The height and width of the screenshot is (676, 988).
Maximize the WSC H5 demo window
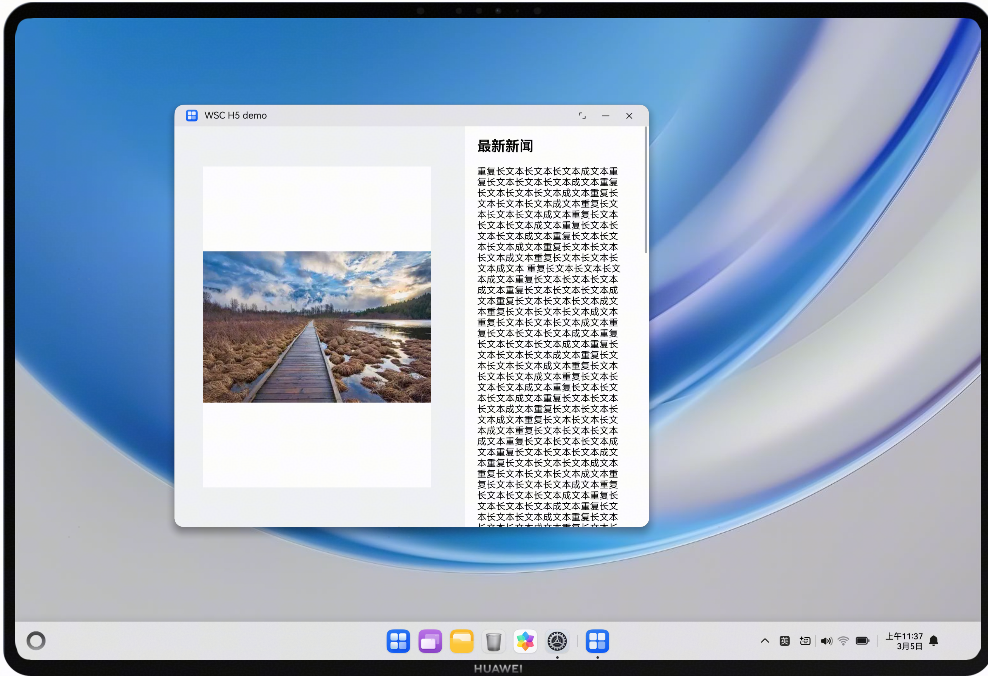[x=582, y=116]
